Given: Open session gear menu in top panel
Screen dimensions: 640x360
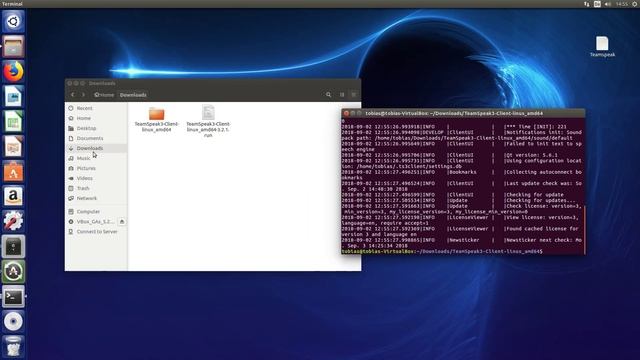Looking at the screenshot, I should point(635,4).
